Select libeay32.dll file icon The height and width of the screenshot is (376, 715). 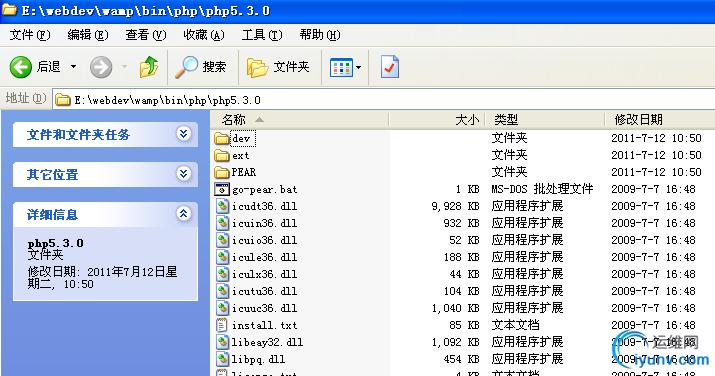point(222,342)
